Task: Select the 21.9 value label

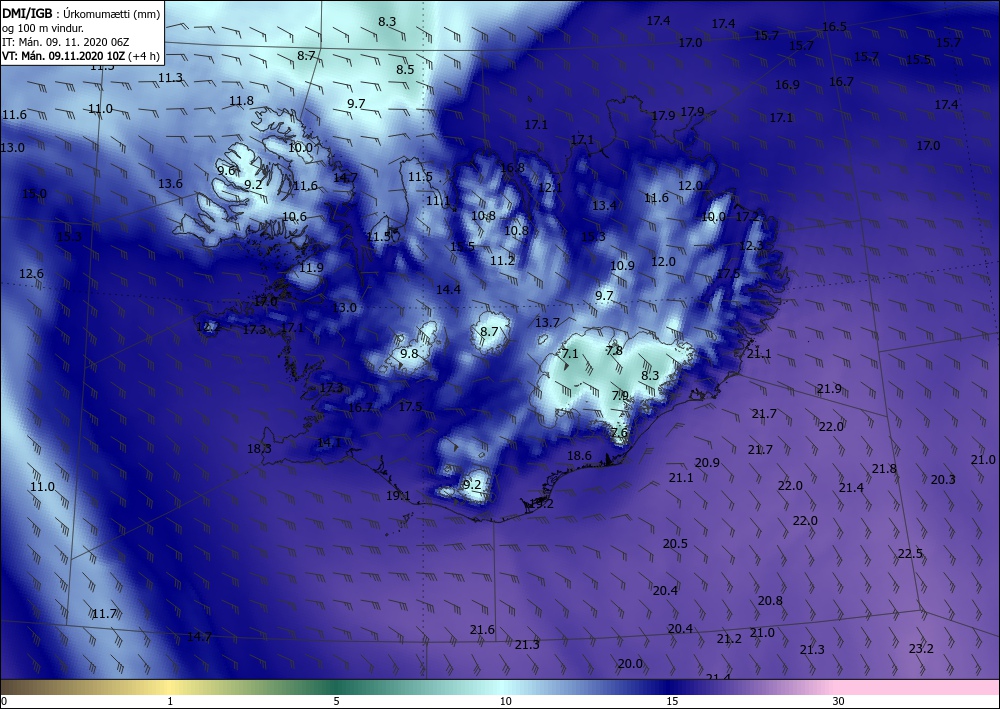Action: coord(829,388)
